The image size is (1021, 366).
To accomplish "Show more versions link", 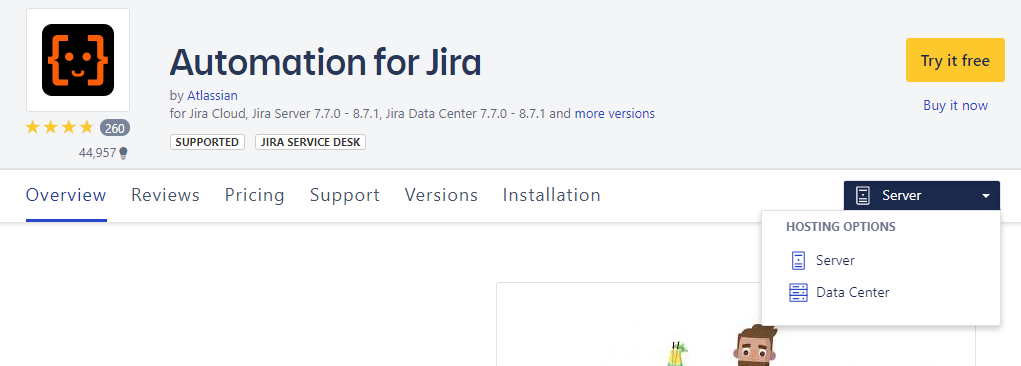I will click(x=615, y=113).
